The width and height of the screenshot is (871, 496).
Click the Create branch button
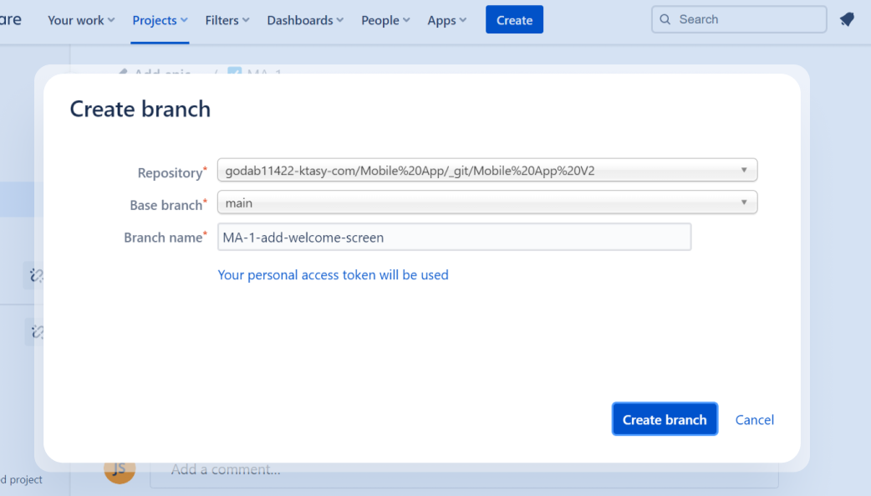pyautogui.click(x=664, y=420)
